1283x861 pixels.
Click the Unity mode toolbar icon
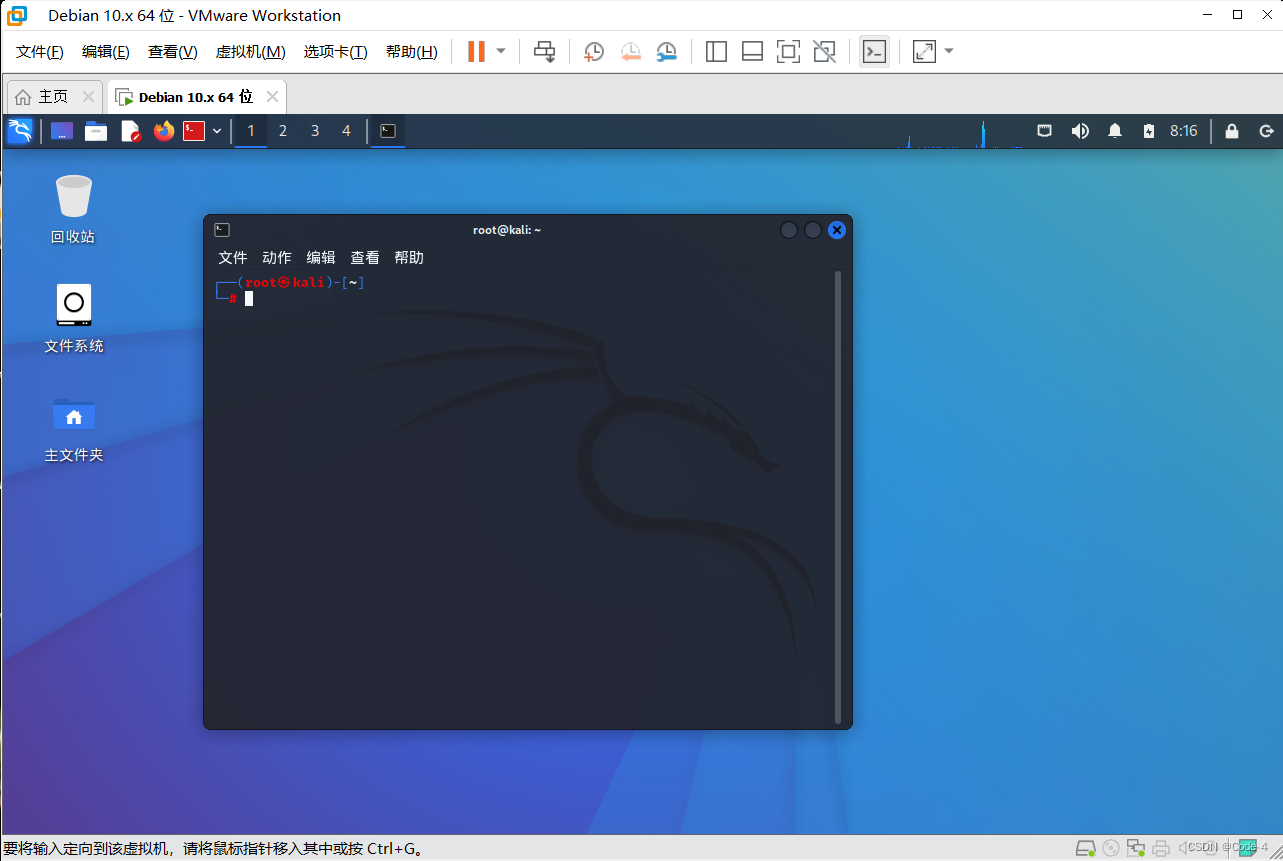824,51
